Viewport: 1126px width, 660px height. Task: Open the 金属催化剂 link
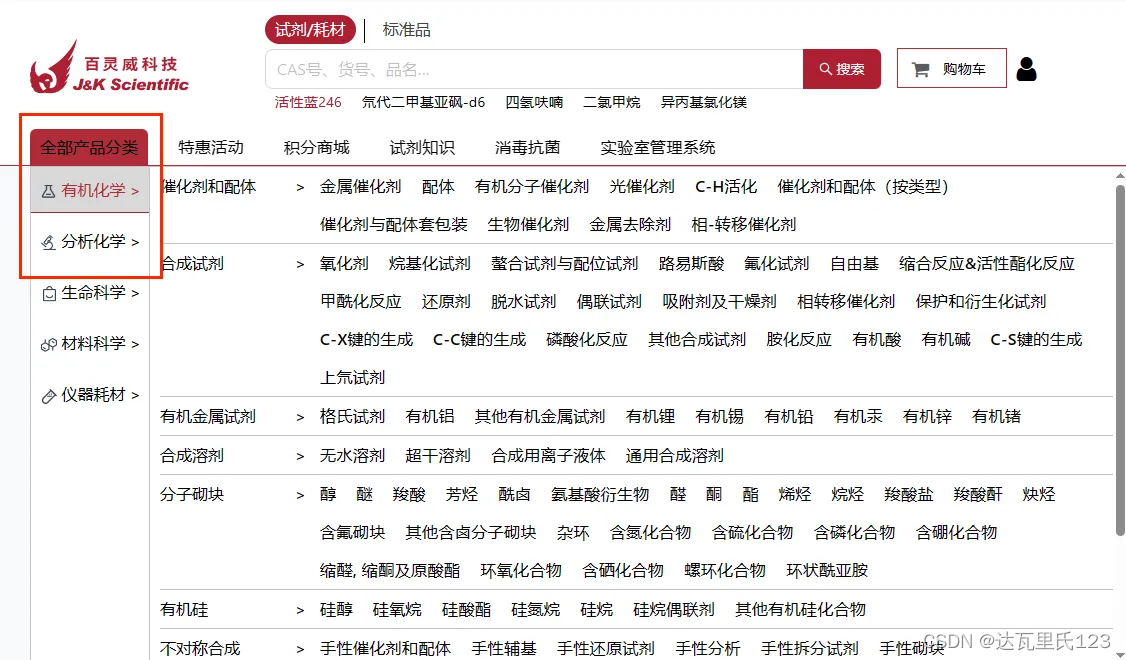coord(360,187)
